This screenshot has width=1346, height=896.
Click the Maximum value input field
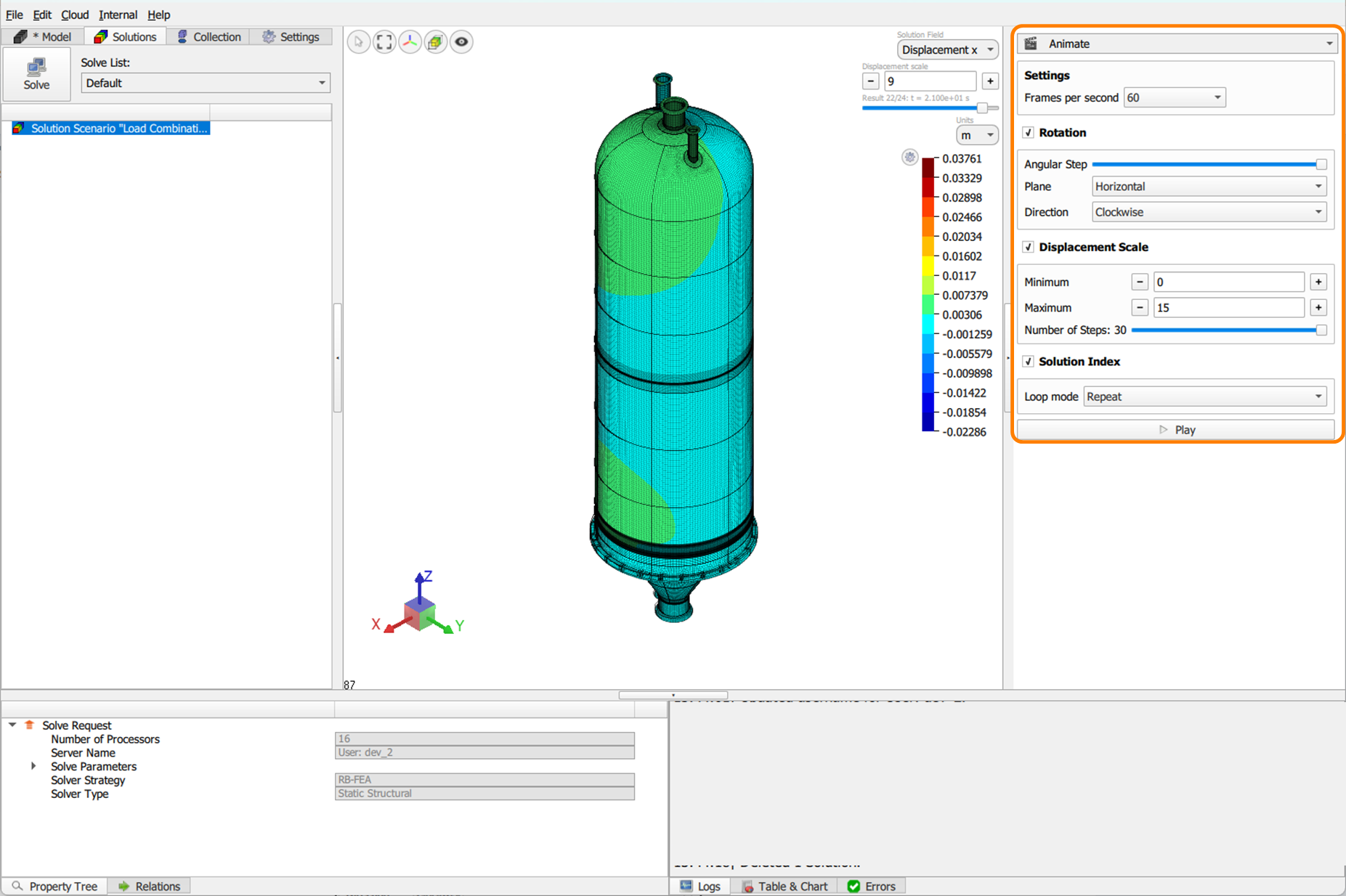tap(1229, 308)
